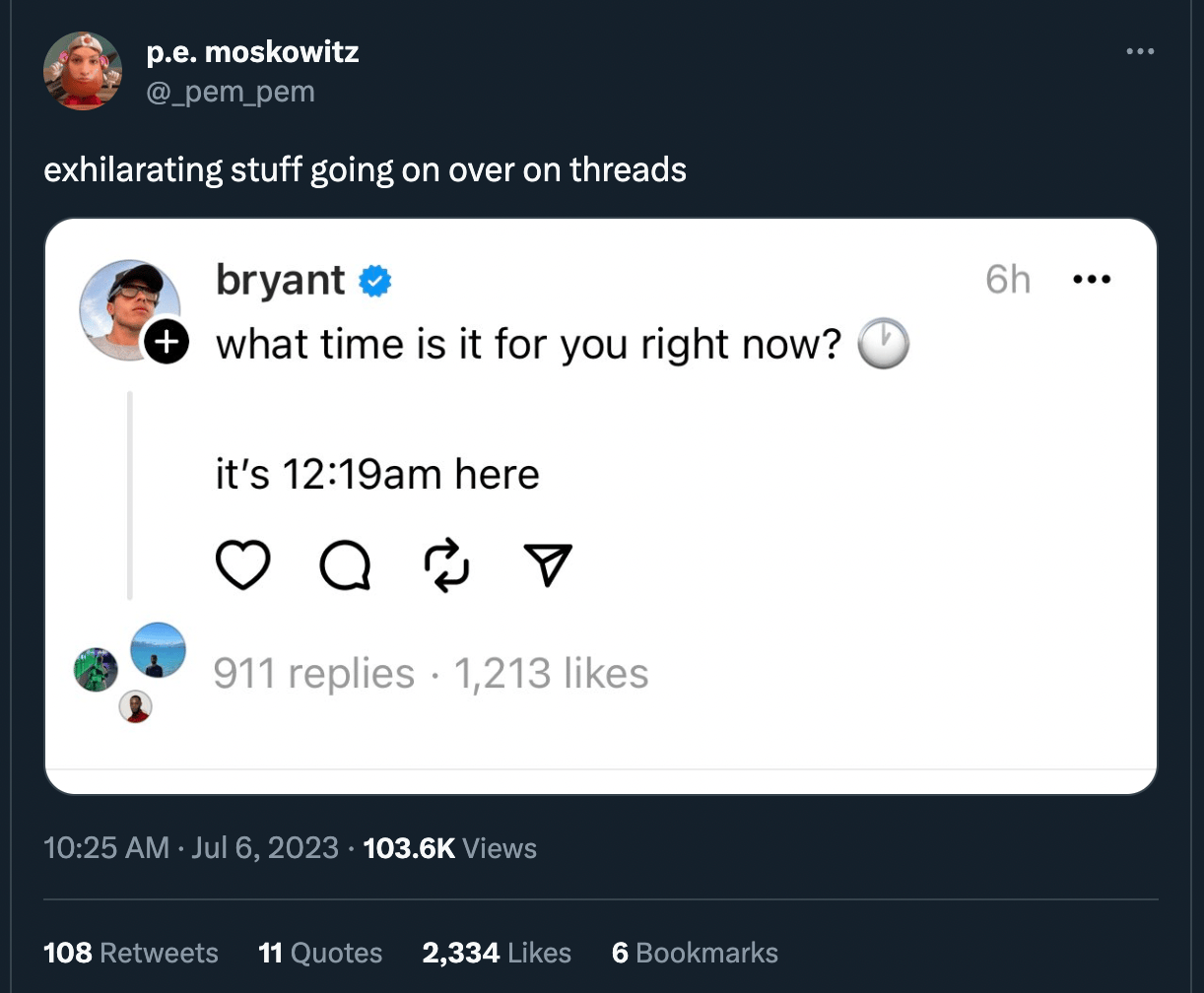
Task: Click the heart like icon on bryant's post
Action: pos(242,566)
